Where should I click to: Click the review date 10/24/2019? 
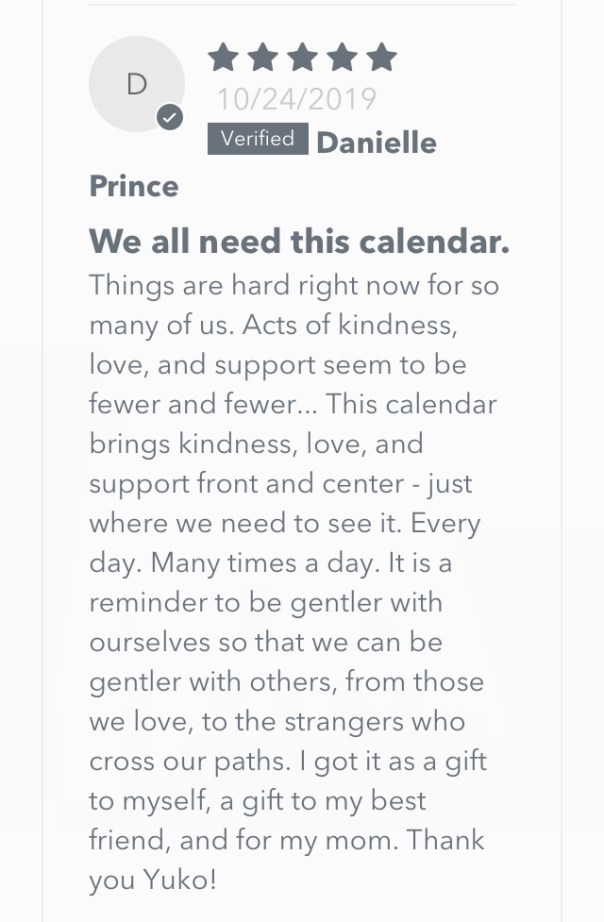[x=297, y=99]
